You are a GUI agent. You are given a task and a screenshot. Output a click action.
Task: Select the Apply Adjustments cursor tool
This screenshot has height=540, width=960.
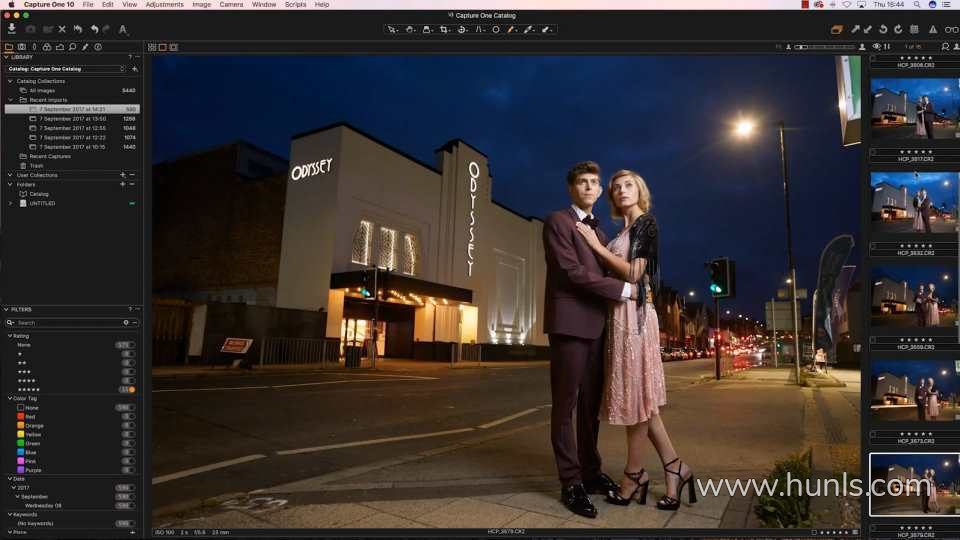coord(547,29)
